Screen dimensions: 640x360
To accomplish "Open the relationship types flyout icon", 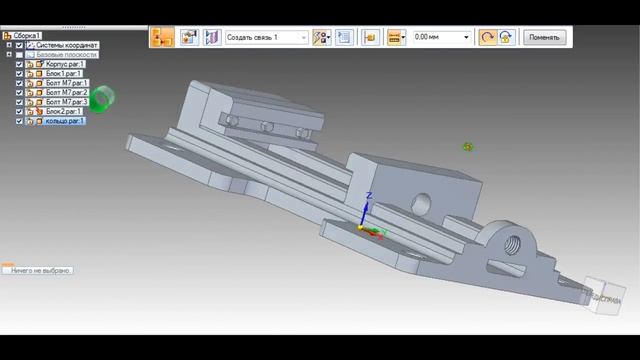I will (x=322, y=37).
